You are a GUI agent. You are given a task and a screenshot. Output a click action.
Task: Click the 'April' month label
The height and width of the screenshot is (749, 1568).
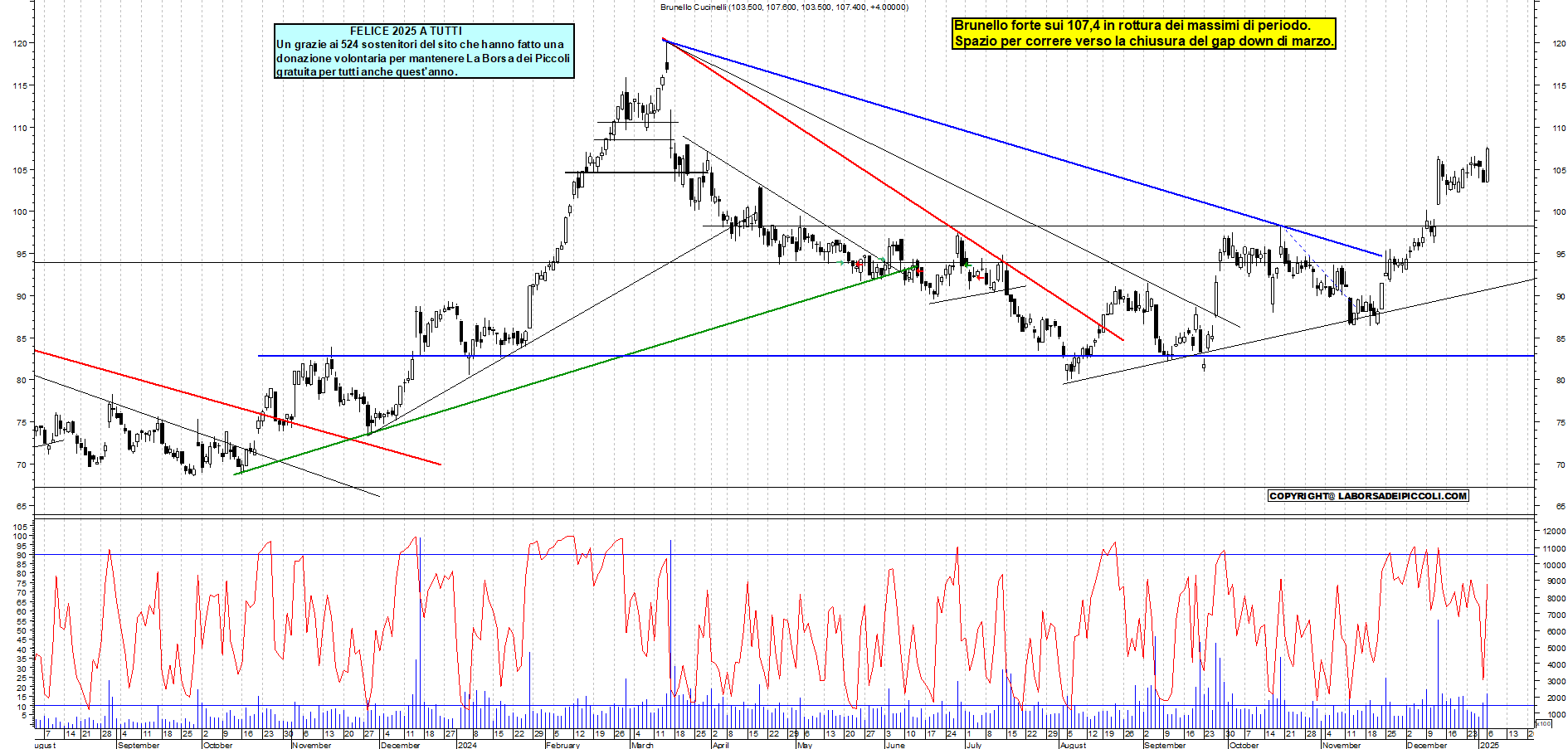pos(721,745)
